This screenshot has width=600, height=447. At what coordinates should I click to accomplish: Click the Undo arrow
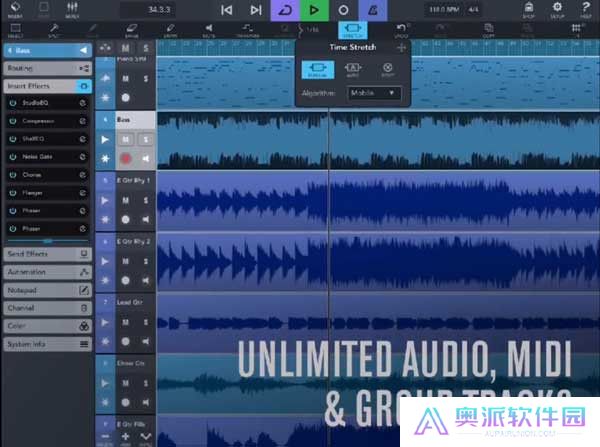401,30
